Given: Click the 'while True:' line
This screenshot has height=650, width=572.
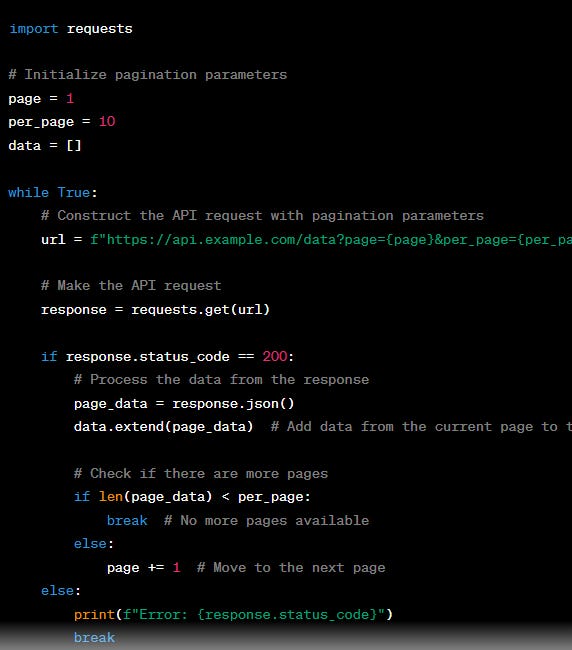Looking at the screenshot, I should pos(53,193).
